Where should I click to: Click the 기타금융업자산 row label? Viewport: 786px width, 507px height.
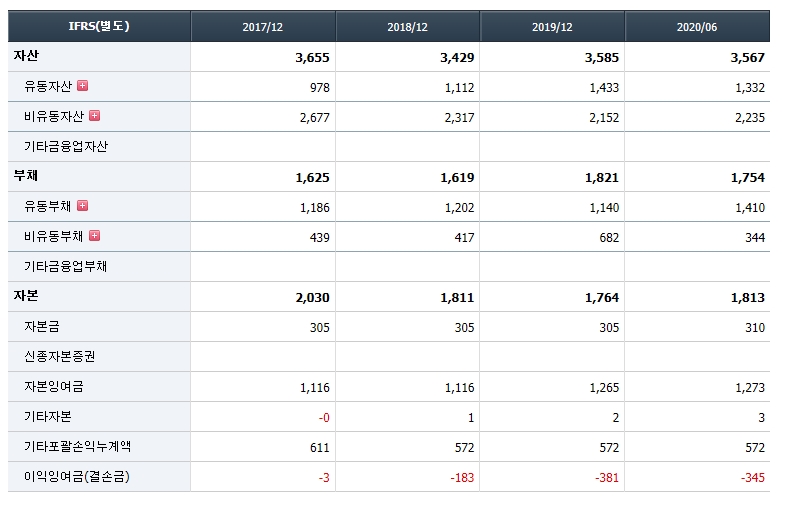pyautogui.click(x=66, y=146)
